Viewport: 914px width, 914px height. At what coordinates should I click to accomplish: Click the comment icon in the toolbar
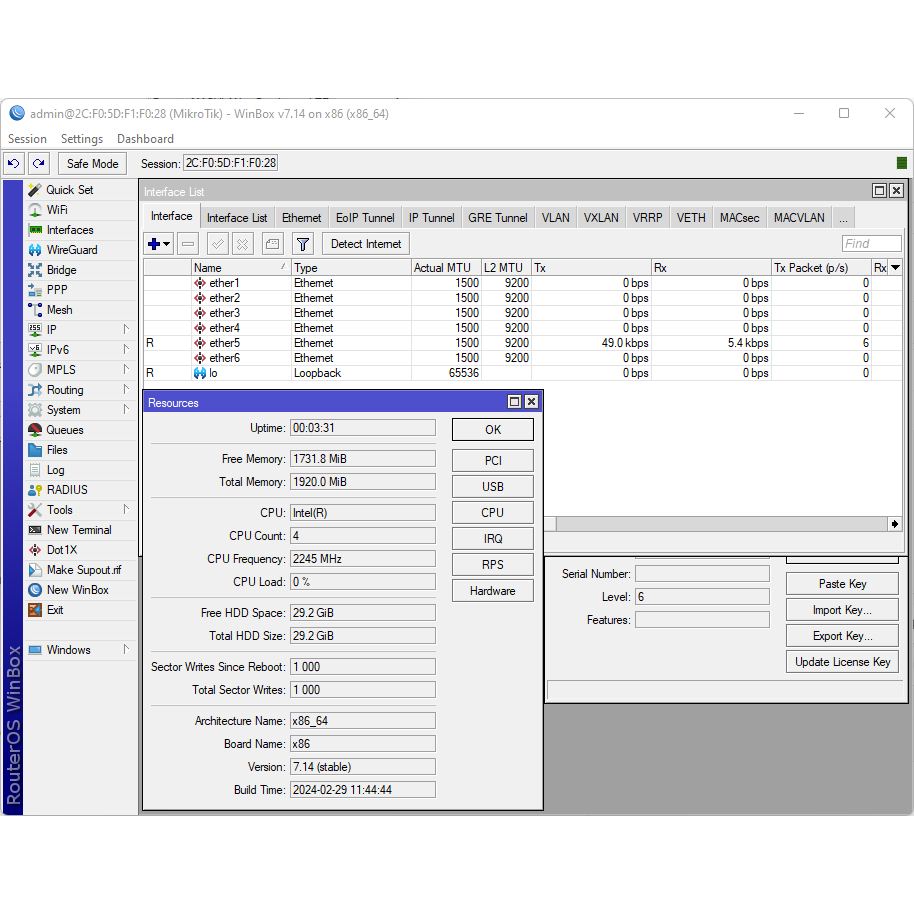pyautogui.click(x=272, y=244)
